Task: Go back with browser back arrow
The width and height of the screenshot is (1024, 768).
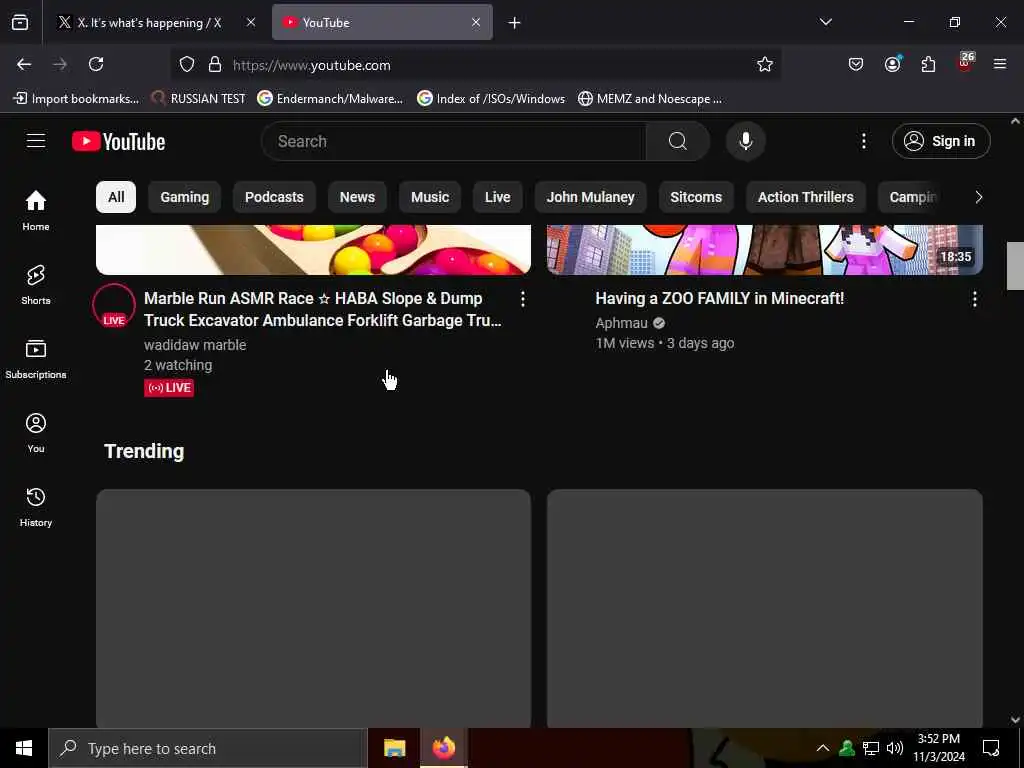Action: (24, 64)
